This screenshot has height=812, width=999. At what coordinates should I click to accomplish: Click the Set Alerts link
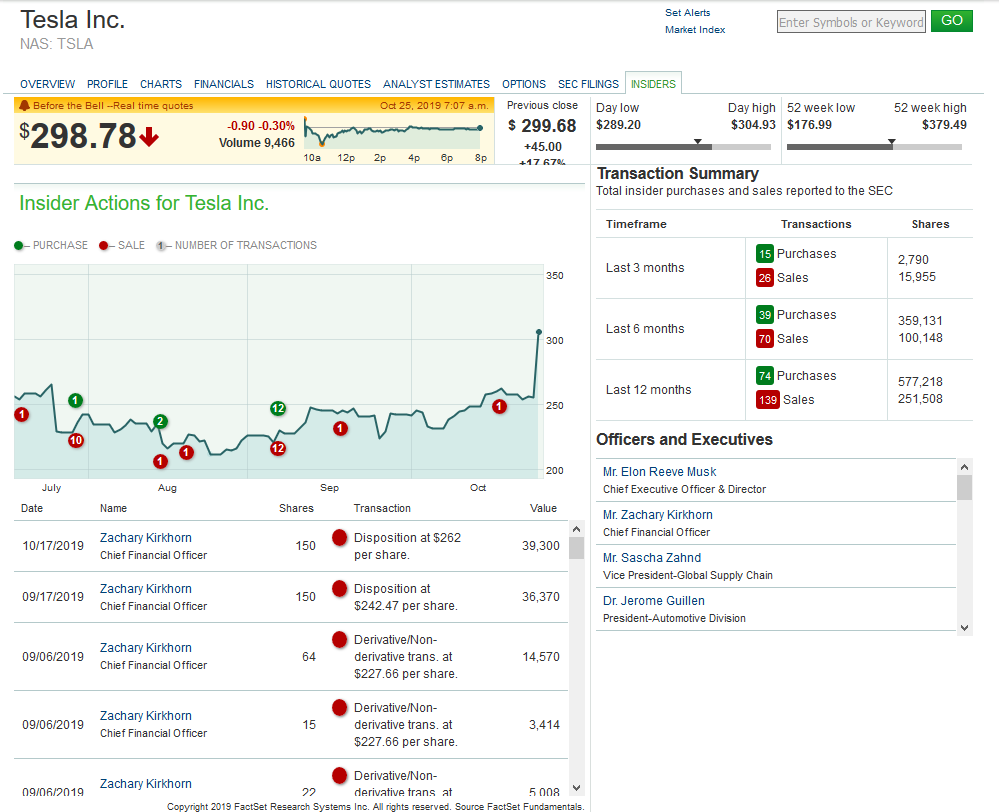coord(687,13)
